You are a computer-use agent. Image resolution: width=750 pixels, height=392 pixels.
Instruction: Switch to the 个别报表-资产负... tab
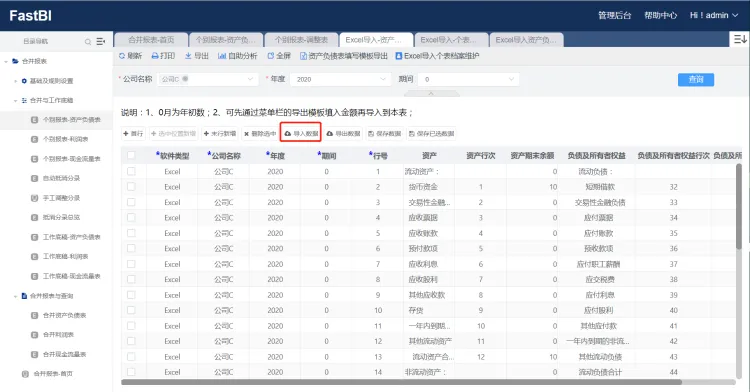[x=225, y=40]
